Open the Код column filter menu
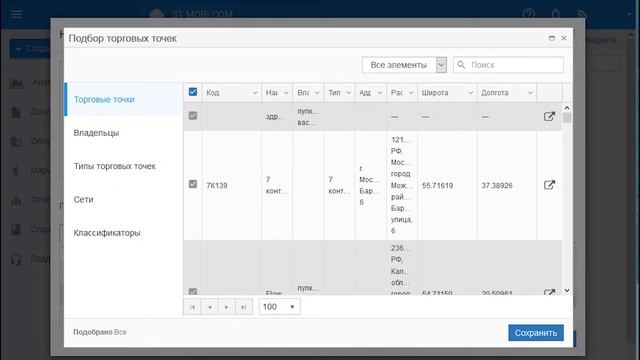 coord(255,93)
